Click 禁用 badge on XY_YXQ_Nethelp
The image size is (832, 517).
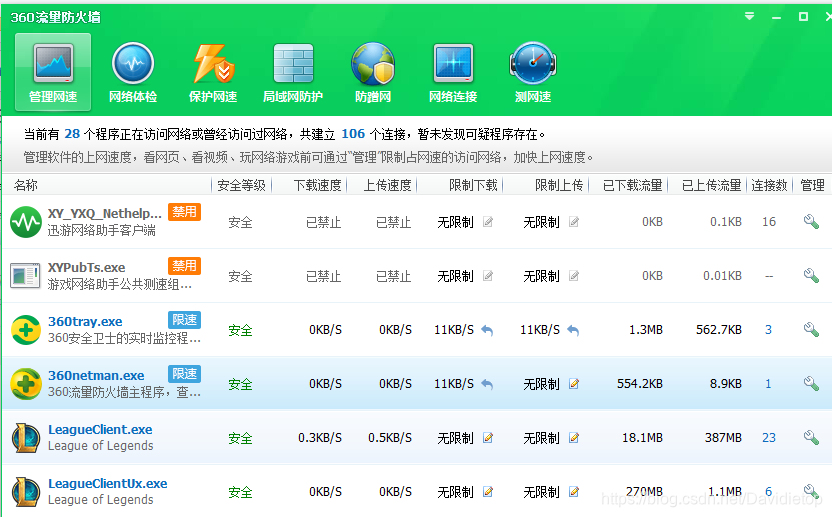(x=184, y=212)
